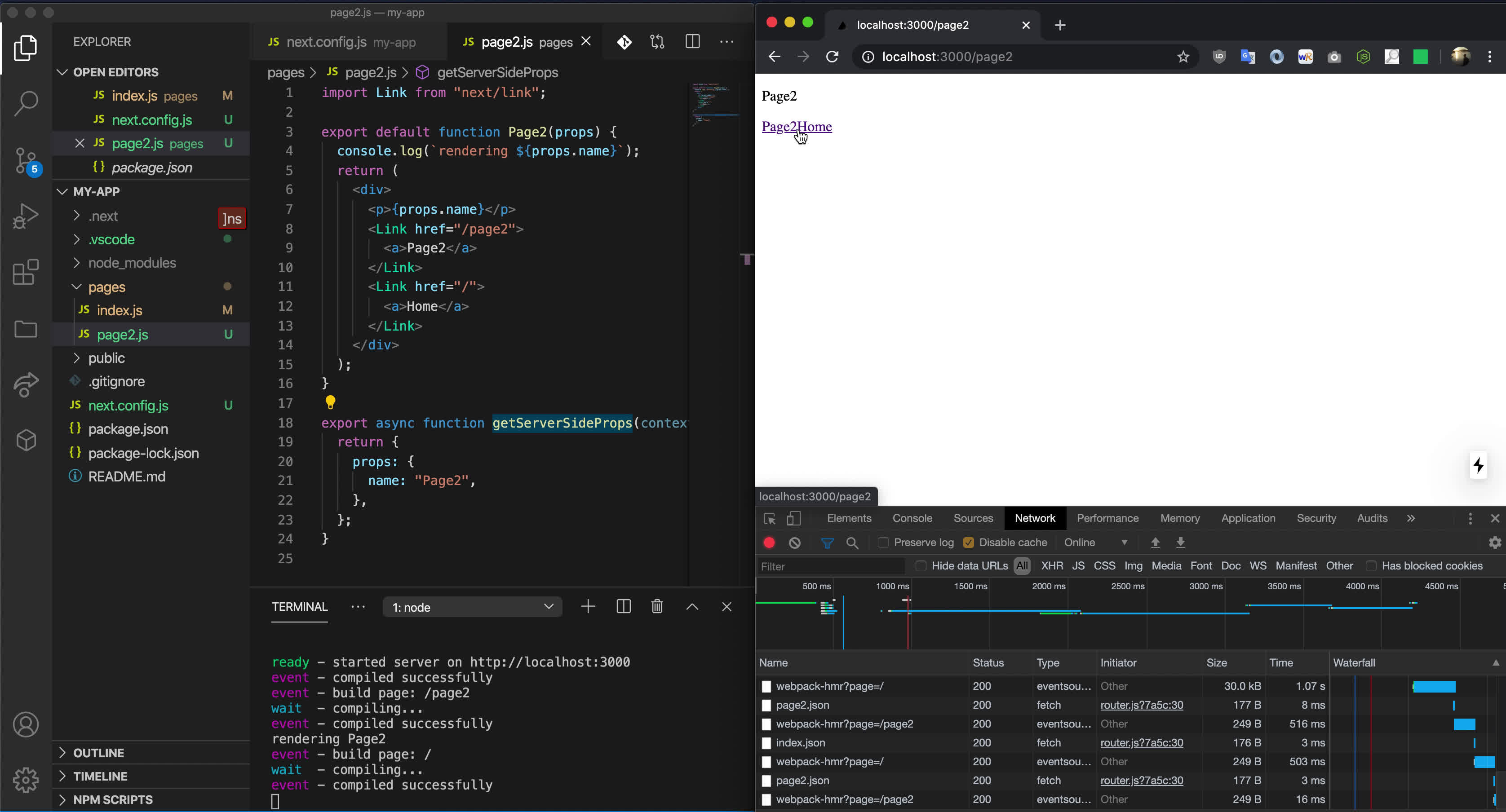Check the Hide data URLs checkbox
The width and height of the screenshot is (1506, 812).
click(x=921, y=566)
